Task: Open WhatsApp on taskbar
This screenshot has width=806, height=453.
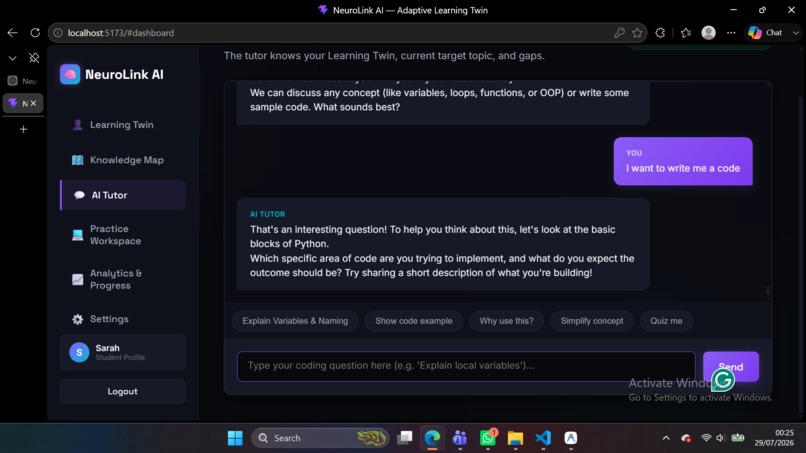Action: point(487,438)
